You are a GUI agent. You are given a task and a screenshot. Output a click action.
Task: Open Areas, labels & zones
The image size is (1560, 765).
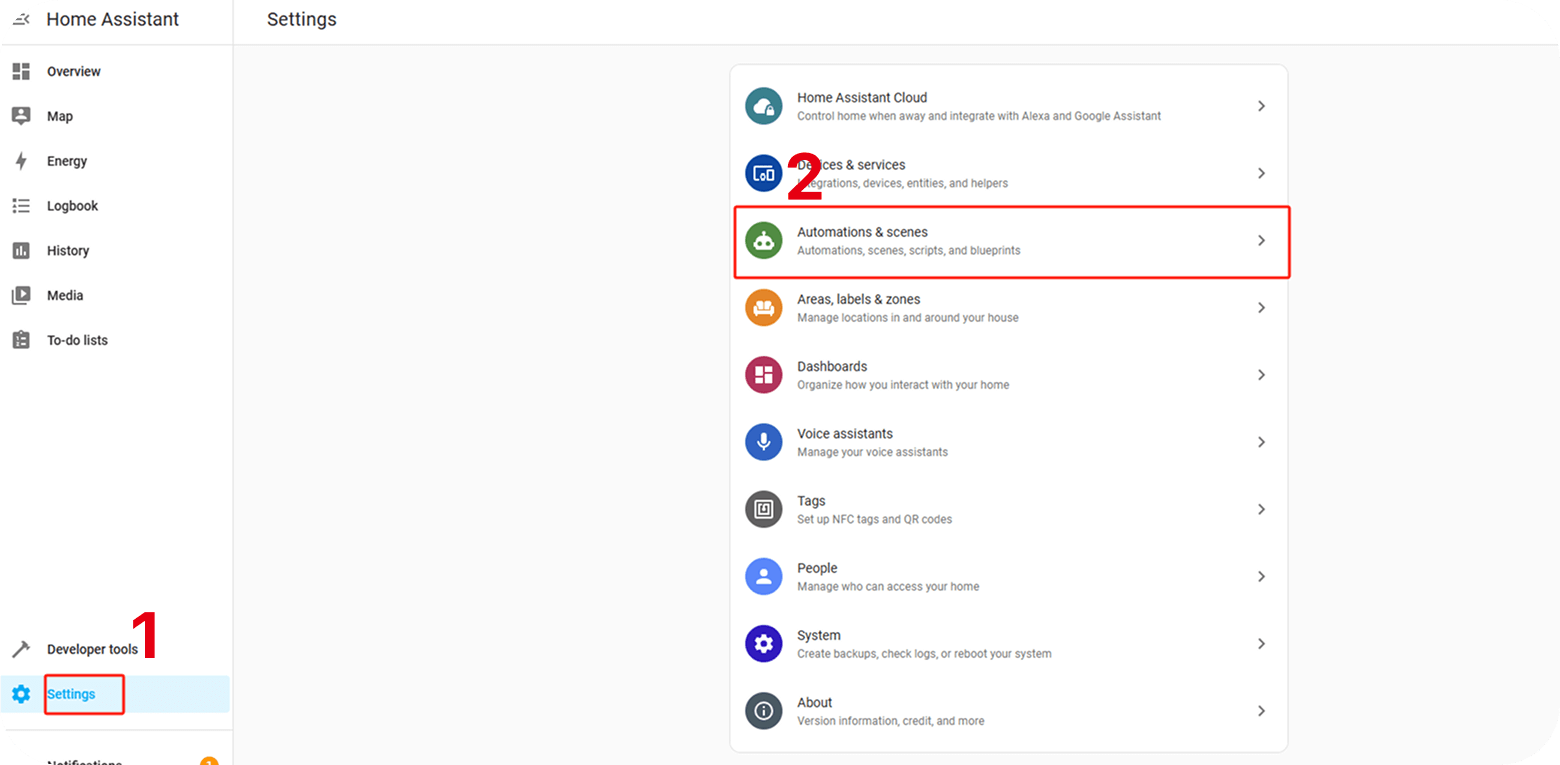(x=1009, y=307)
